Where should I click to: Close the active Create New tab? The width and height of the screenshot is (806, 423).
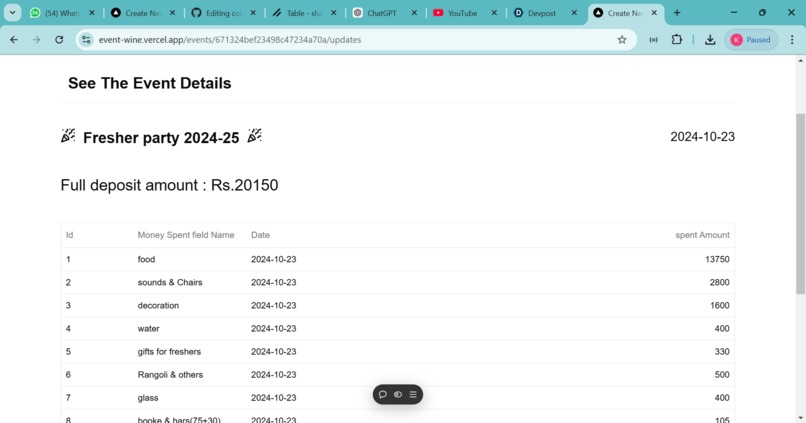coord(654,13)
